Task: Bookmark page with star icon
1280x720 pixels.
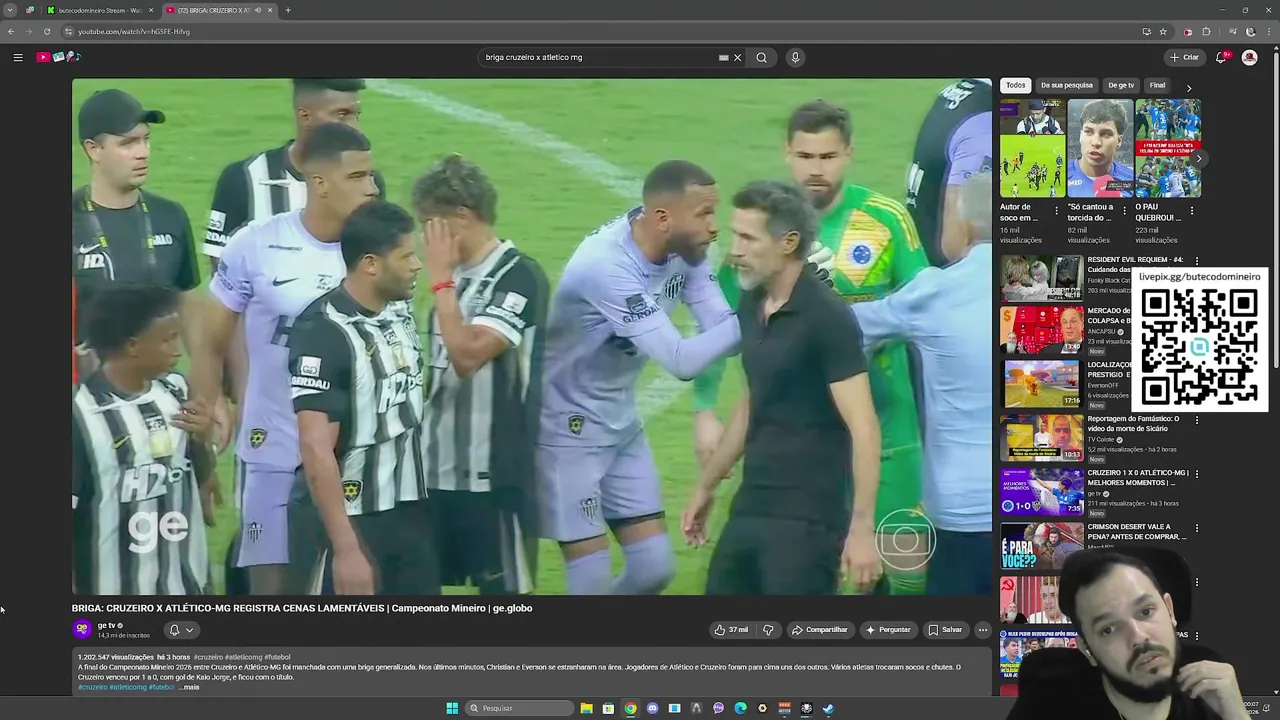Action: [1163, 31]
